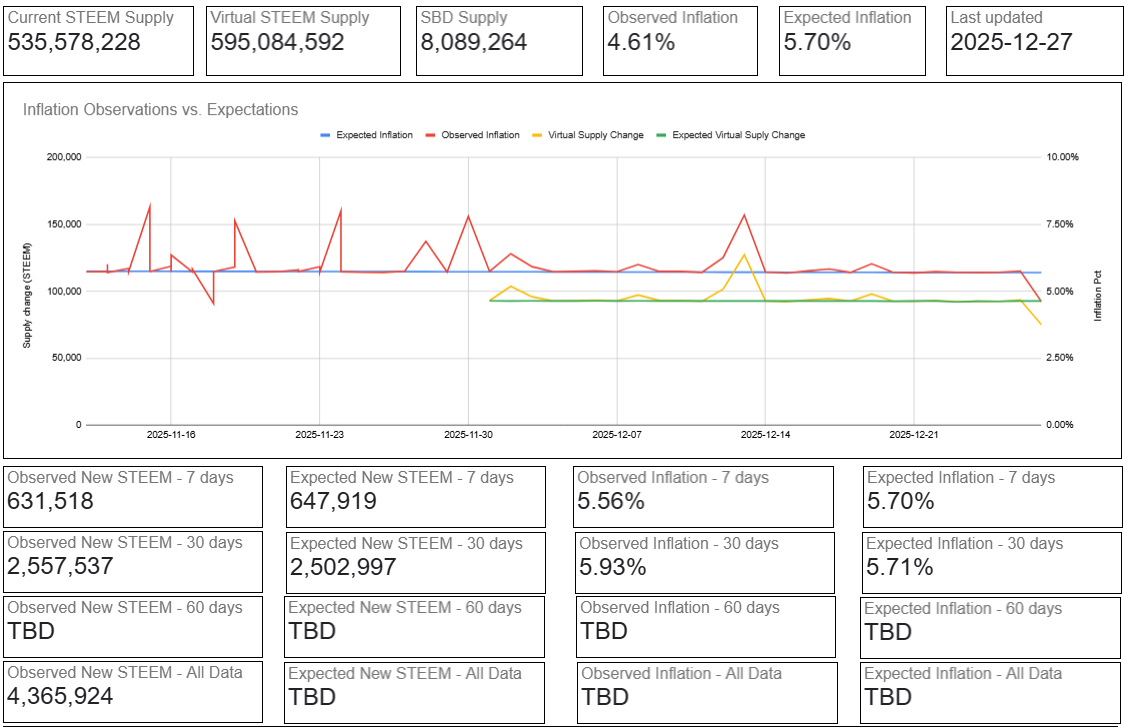Select the Current STEEM Supply card
The height and width of the screenshot is (727, 1125).
98,41
